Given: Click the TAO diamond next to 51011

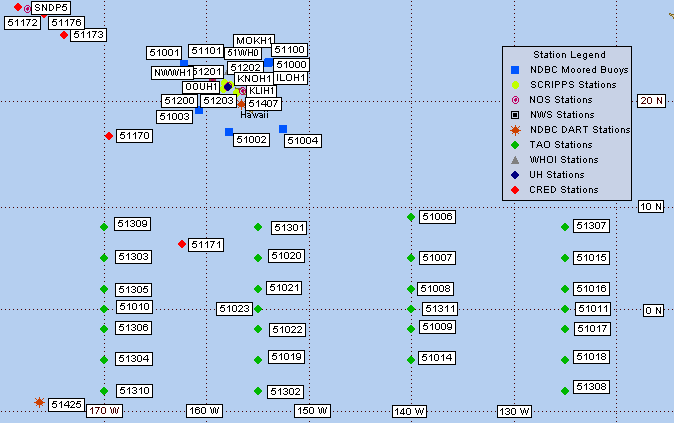Looking at the screenshot, I should (x=565, y=309).
